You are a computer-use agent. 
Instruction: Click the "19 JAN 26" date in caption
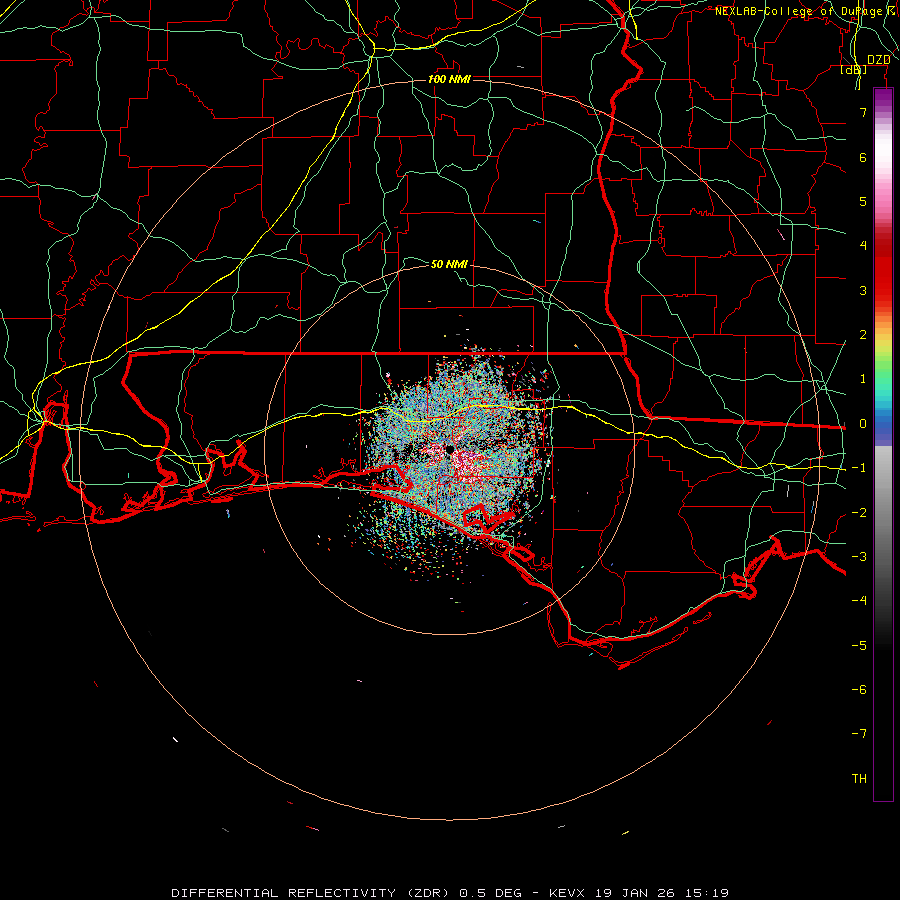click(635, 893)
